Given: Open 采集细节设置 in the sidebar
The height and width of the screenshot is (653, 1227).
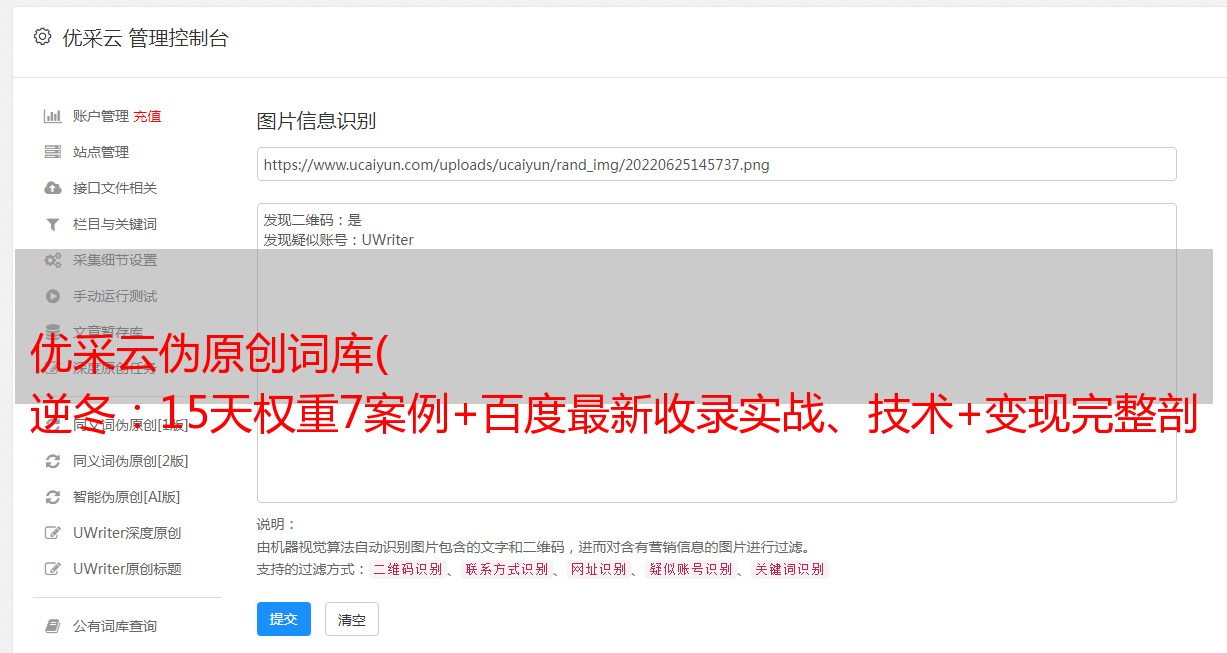Looking at the screenshot, I should point(115,260).
